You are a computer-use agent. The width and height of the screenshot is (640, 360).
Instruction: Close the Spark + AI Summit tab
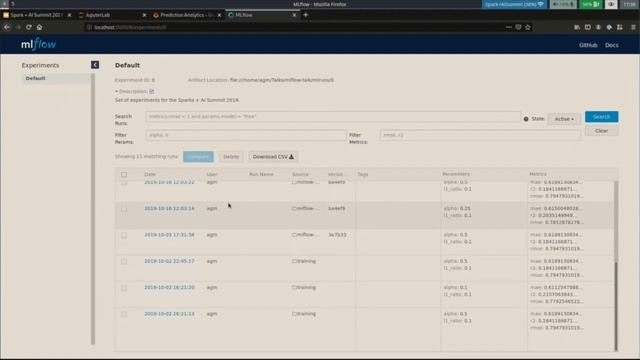click(69, 15)
